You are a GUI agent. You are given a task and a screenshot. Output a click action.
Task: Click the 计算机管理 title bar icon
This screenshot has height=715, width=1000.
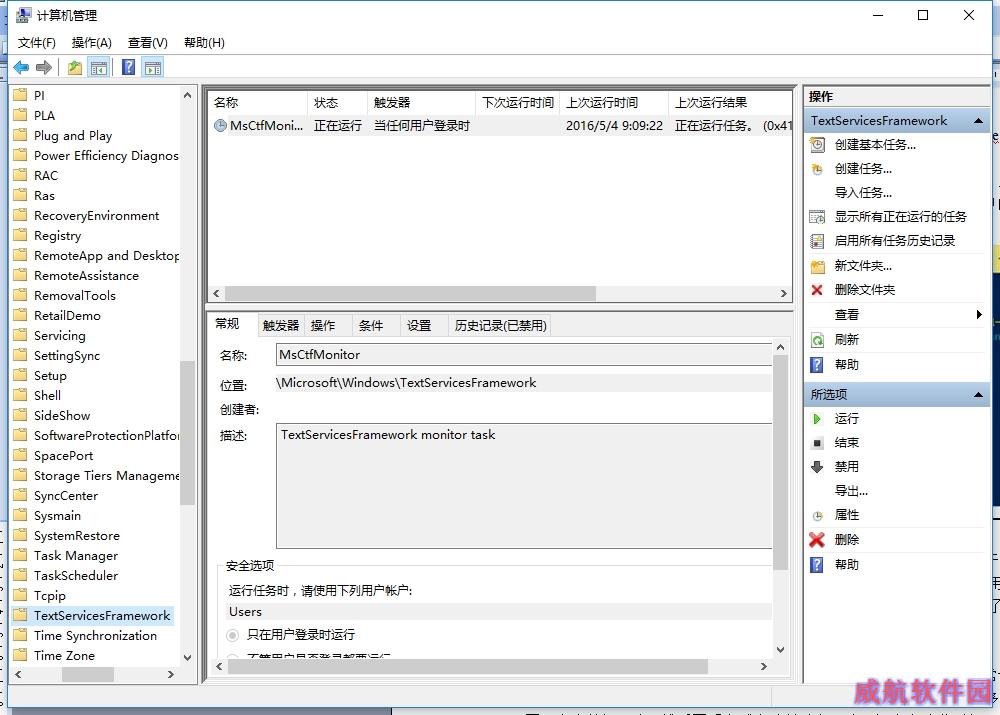coord(23,15)
